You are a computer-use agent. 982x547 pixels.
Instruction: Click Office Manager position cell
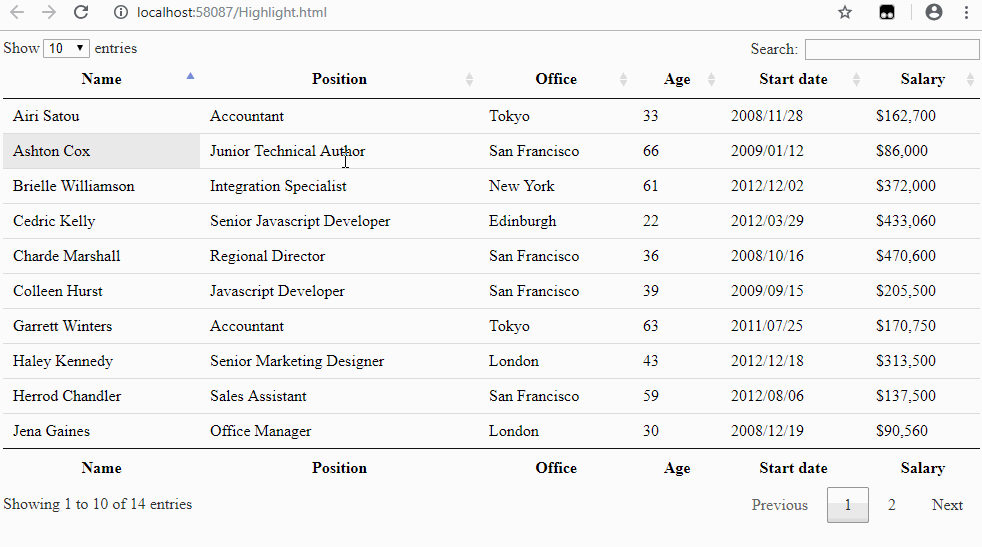click(x=339, y=431)
